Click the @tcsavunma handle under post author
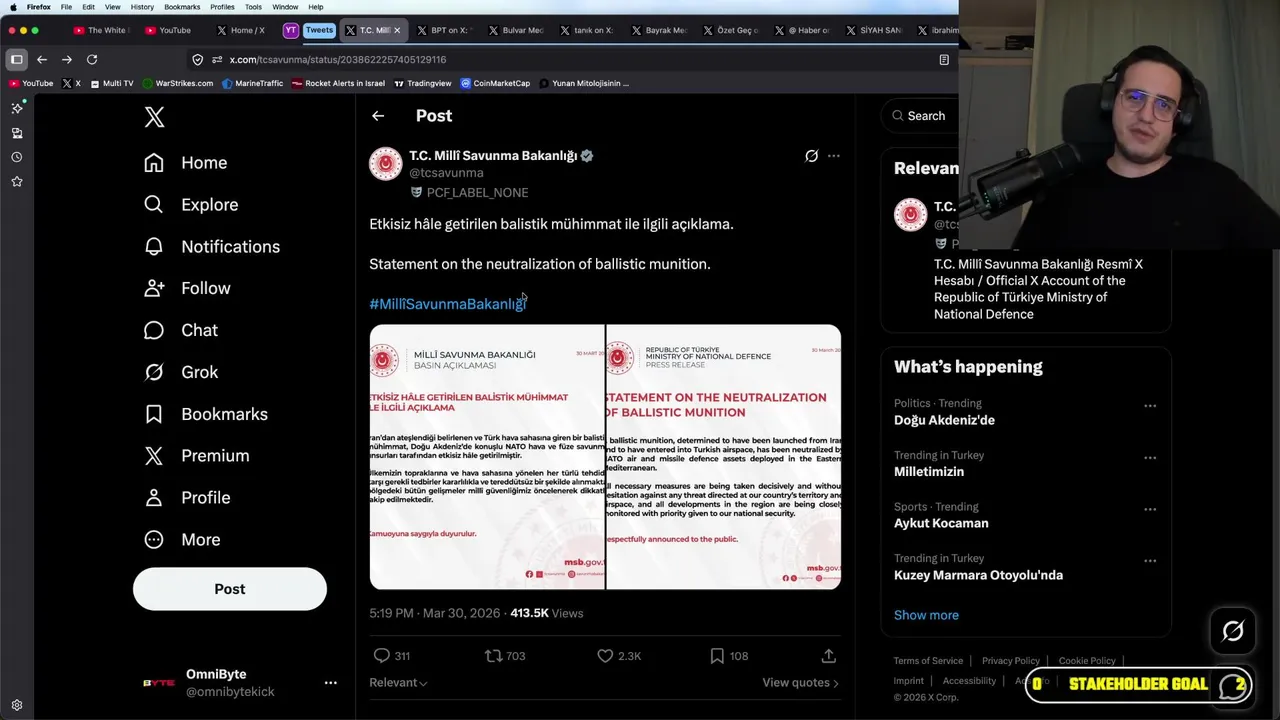Image resolution: width=1280 pixels, height=720 pixels. pyautogui.click(x=446, y=173)
